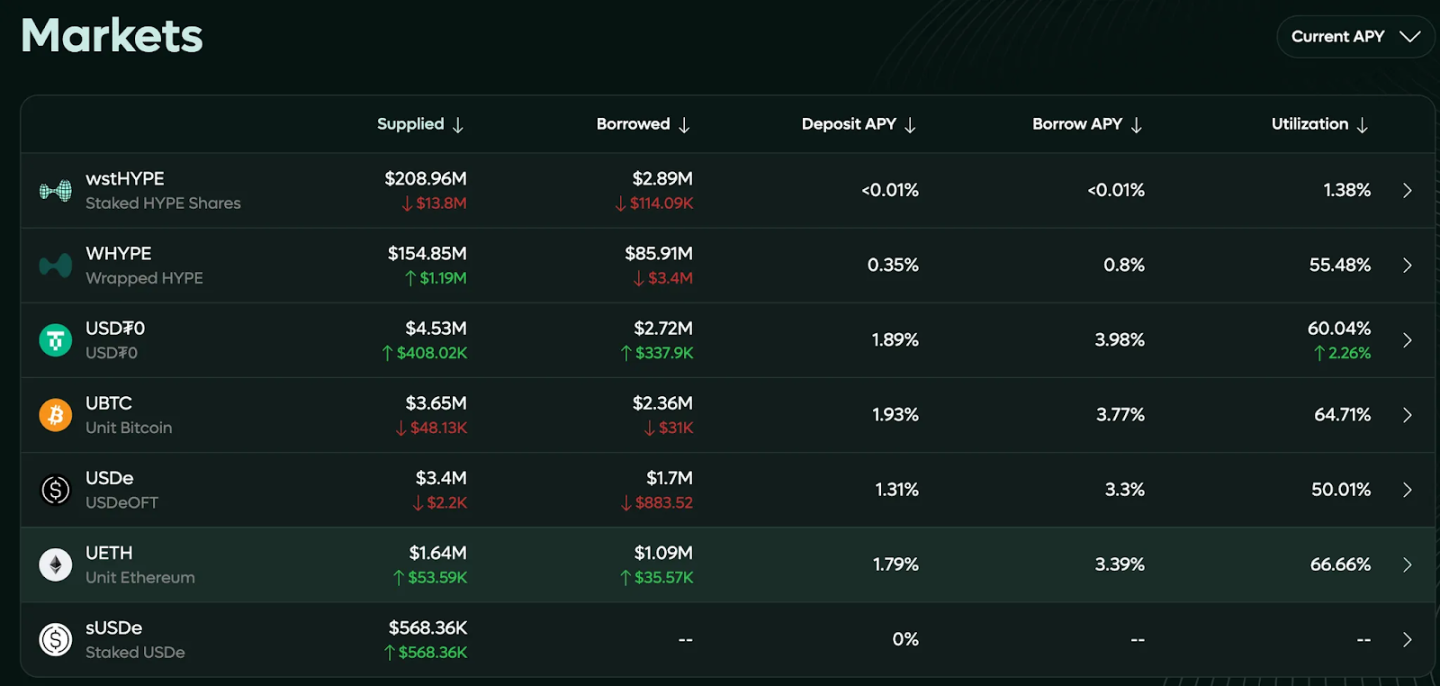
Task: Sort markets by Supplied column
Action: tap(420, 125)
